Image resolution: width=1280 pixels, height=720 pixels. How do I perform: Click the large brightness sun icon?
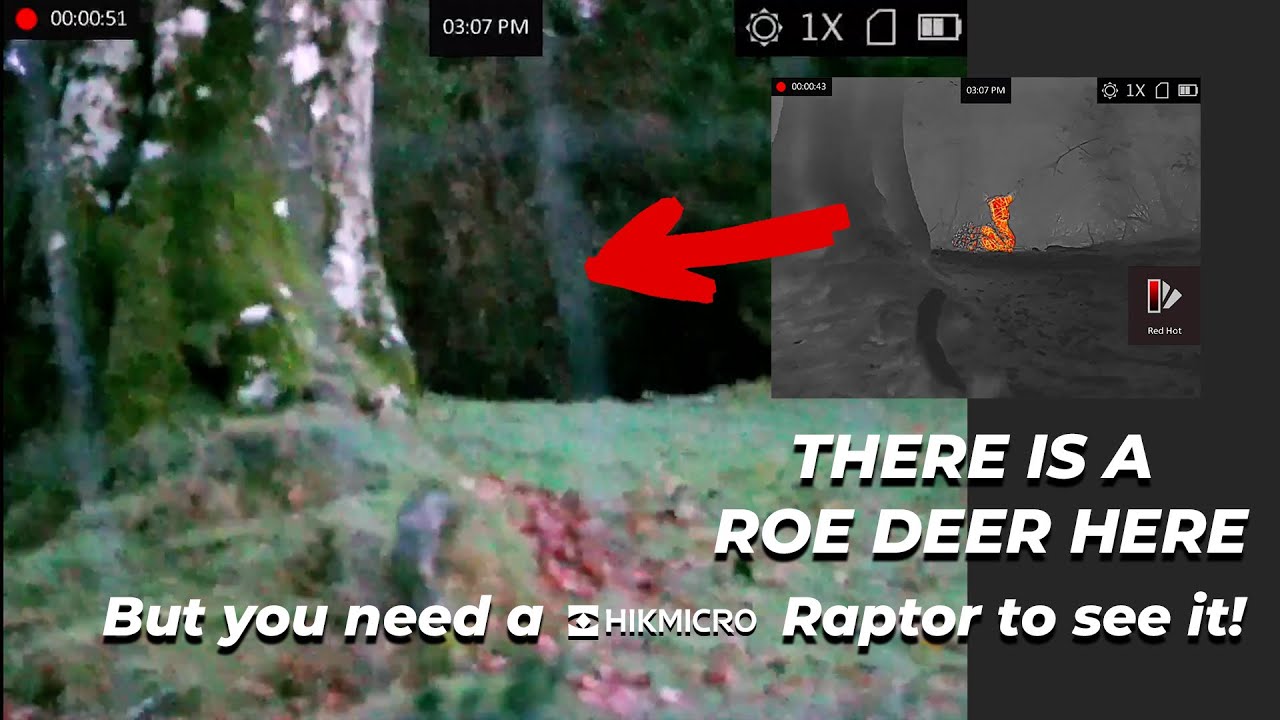[x=764, y=28]
